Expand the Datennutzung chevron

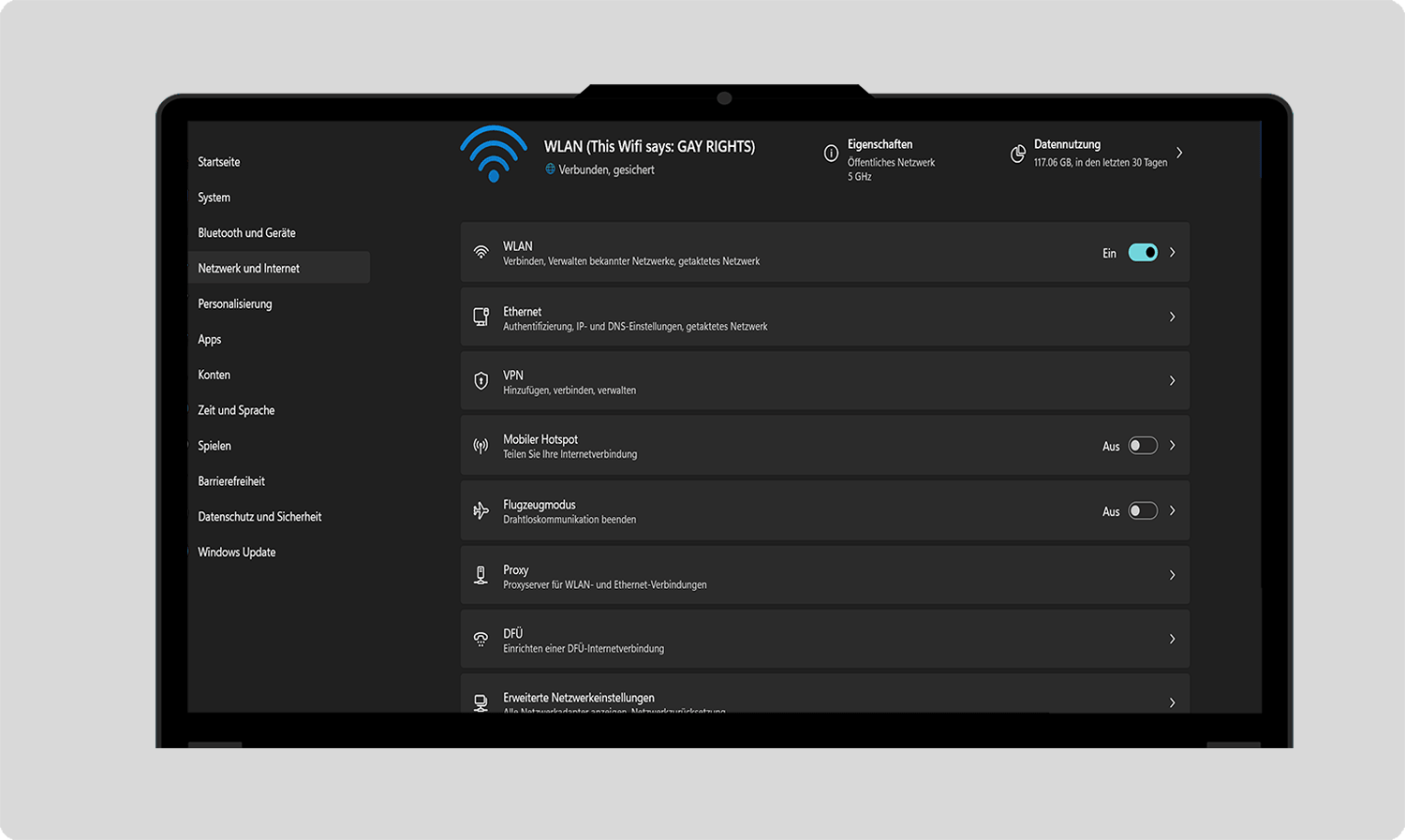(x=1179, y=153)
